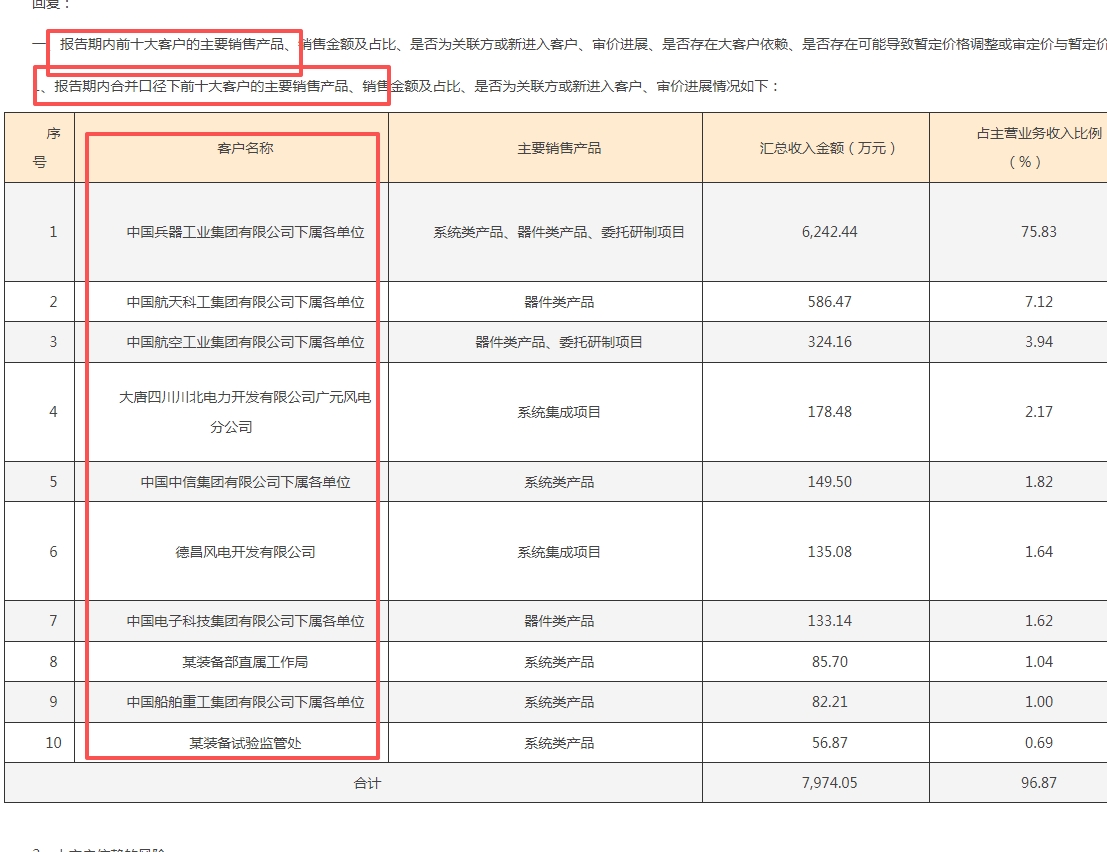
Task: Click the percentage 75.83
Action: (1039, 232)
